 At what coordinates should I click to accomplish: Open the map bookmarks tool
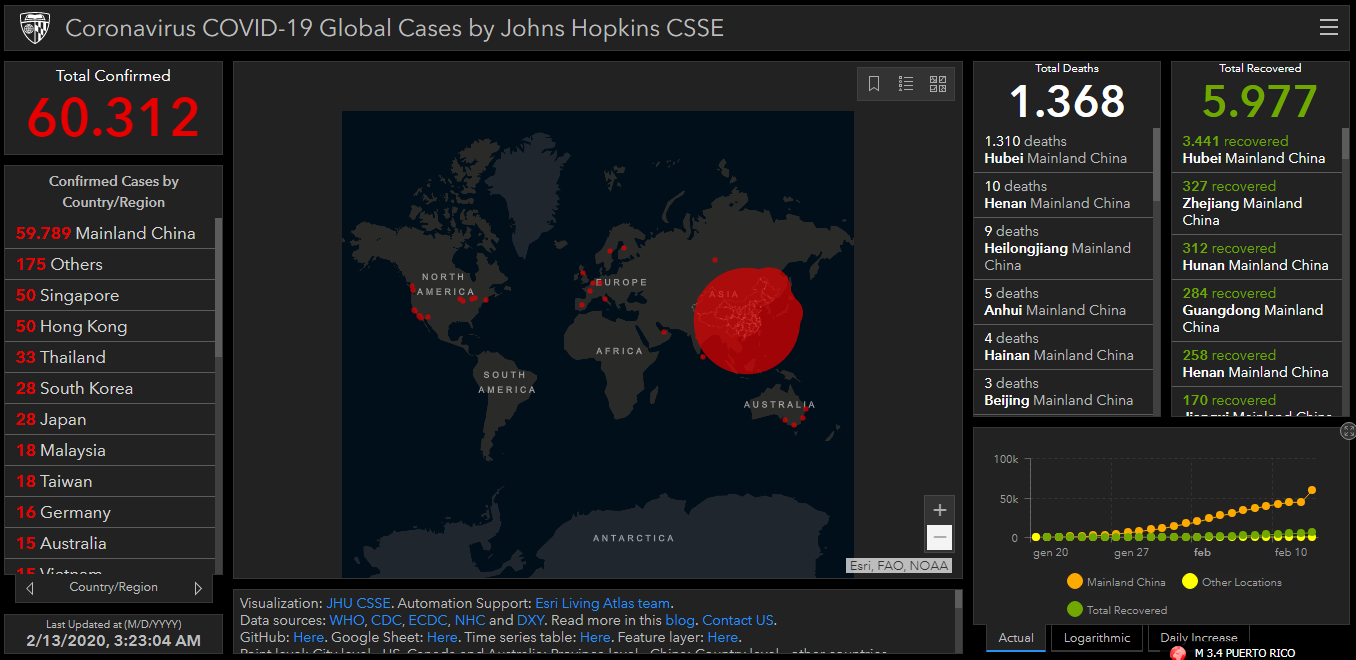pyautogui.click(x=874, y=84)
